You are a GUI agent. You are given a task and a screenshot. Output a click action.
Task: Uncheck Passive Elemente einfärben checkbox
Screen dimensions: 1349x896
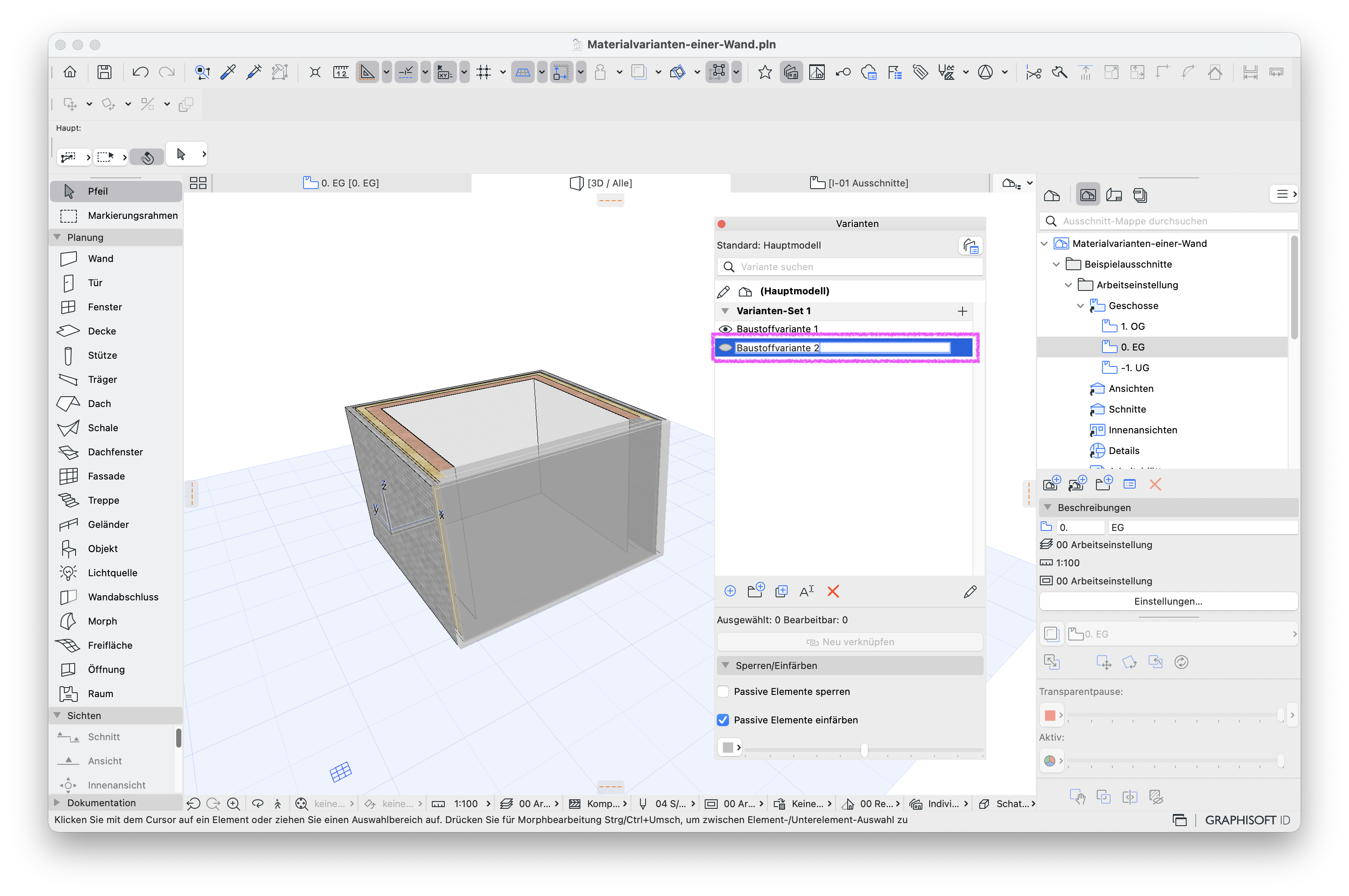click(x=723, y=720)
